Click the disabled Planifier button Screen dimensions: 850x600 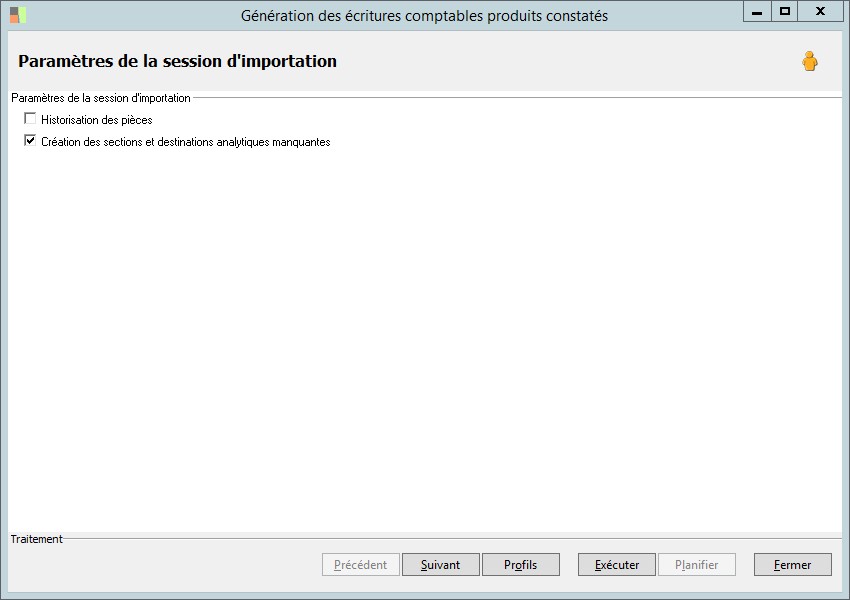pyautogui.click(x=697, y=565)
